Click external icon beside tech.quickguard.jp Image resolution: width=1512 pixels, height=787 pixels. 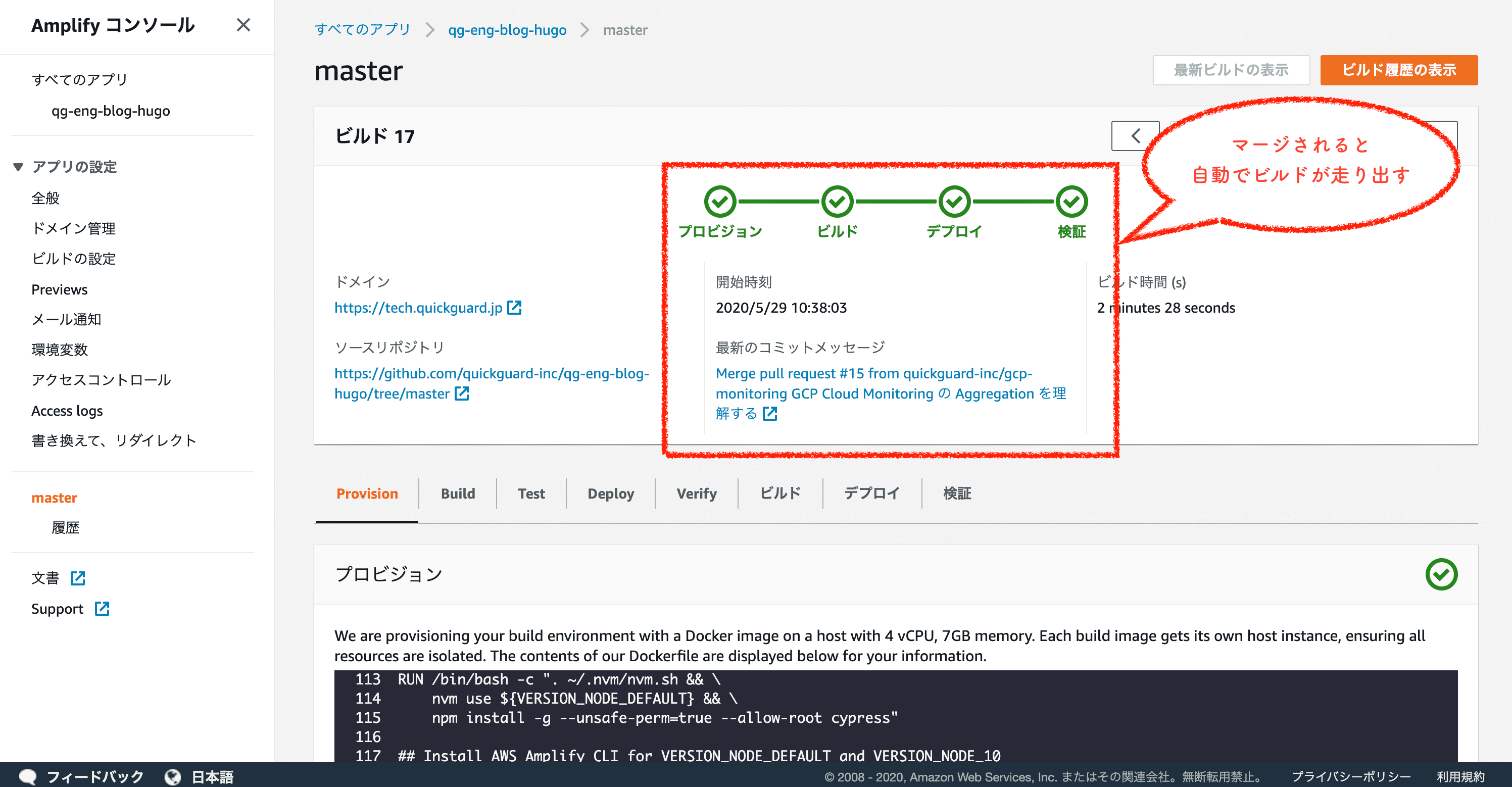click(514, 308)
